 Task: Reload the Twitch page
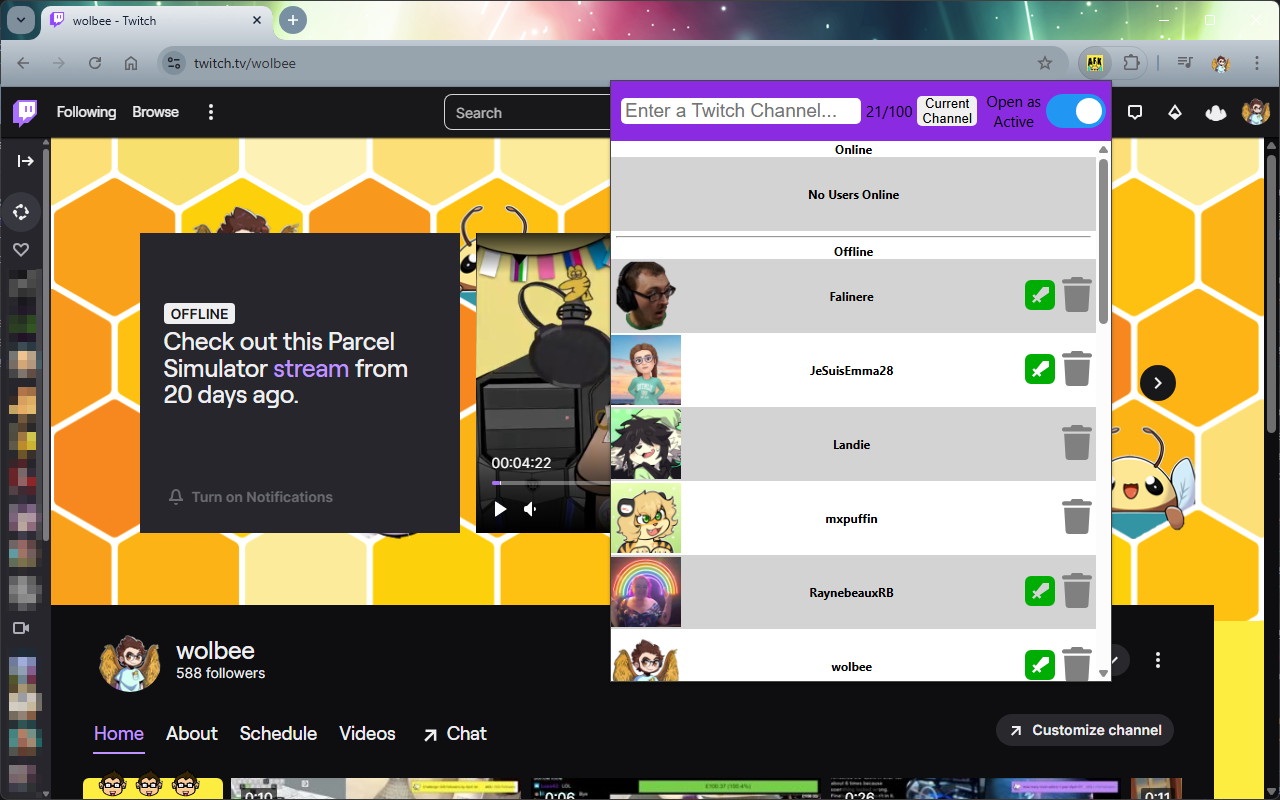coord(95,63)
